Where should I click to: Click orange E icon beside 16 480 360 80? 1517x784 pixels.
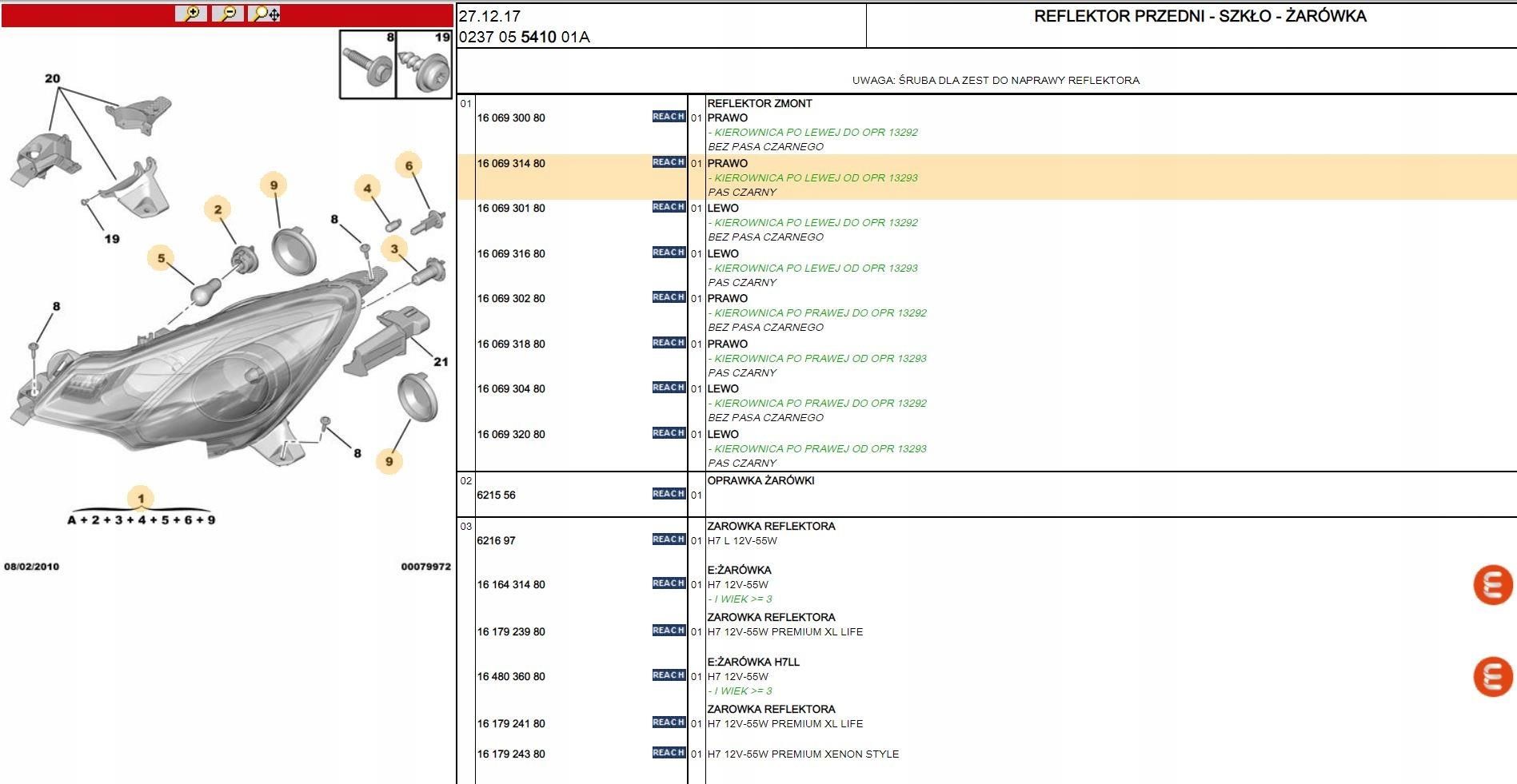click(1492, 677)
